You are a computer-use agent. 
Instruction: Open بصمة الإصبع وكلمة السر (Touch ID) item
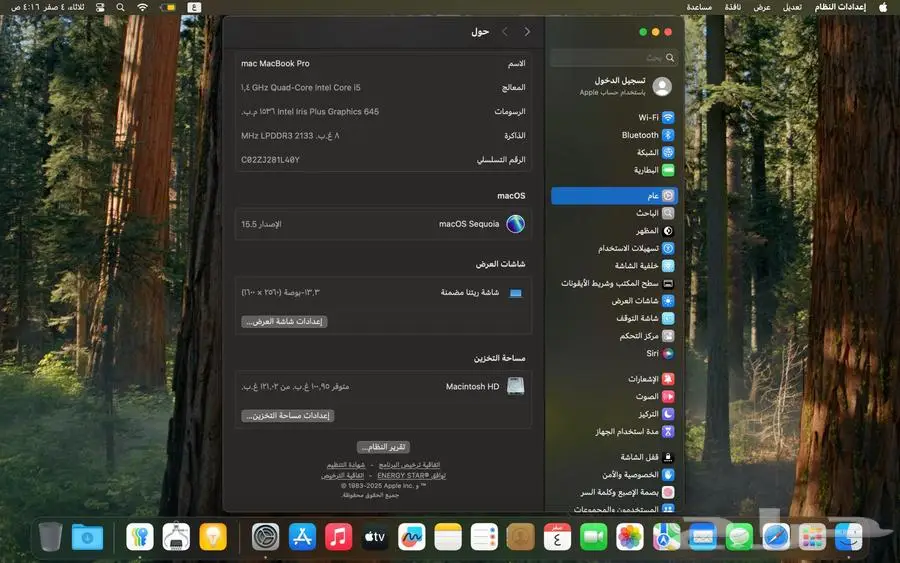click(x=614, y=492)
